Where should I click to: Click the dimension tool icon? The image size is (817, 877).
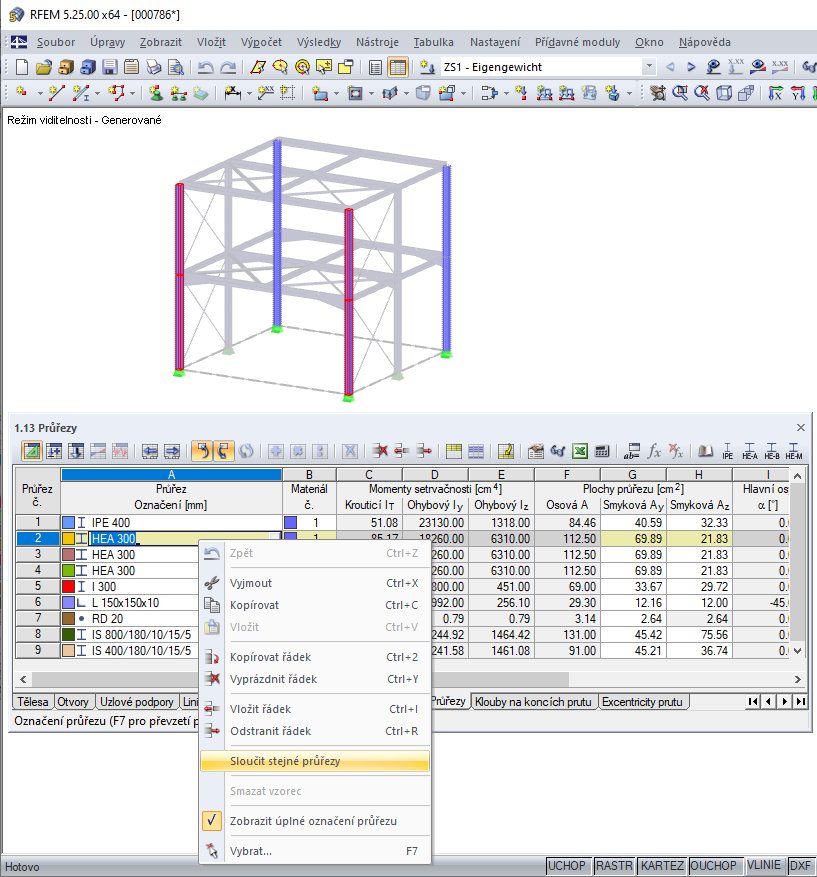232,93
